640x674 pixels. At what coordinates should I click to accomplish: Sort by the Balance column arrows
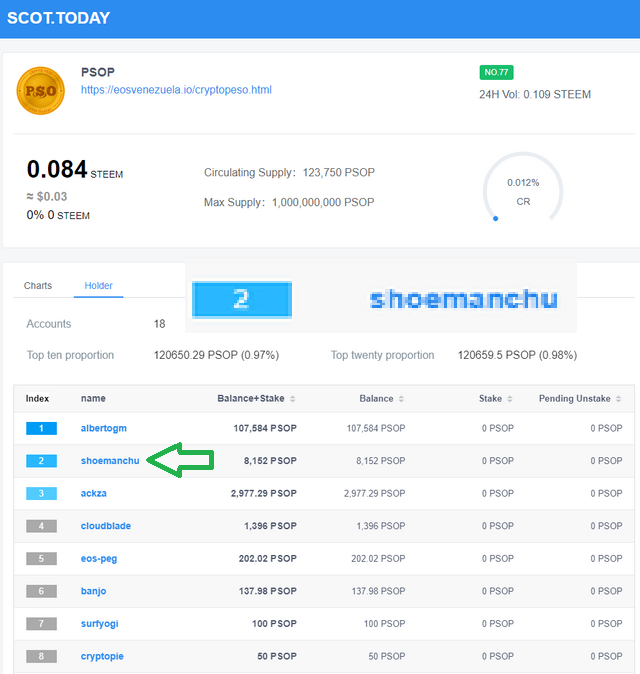(401, 399)
